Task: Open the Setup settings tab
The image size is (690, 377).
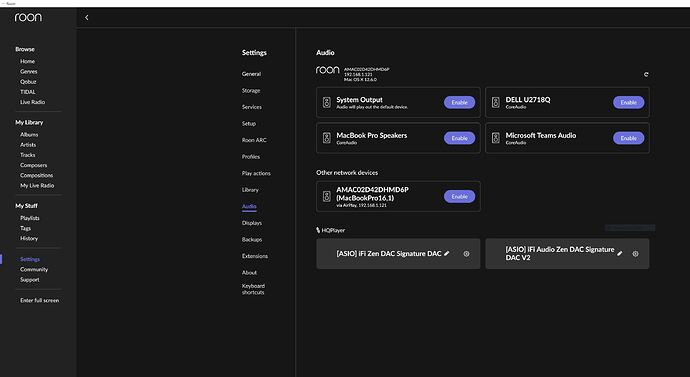Action: click(249, 124)
